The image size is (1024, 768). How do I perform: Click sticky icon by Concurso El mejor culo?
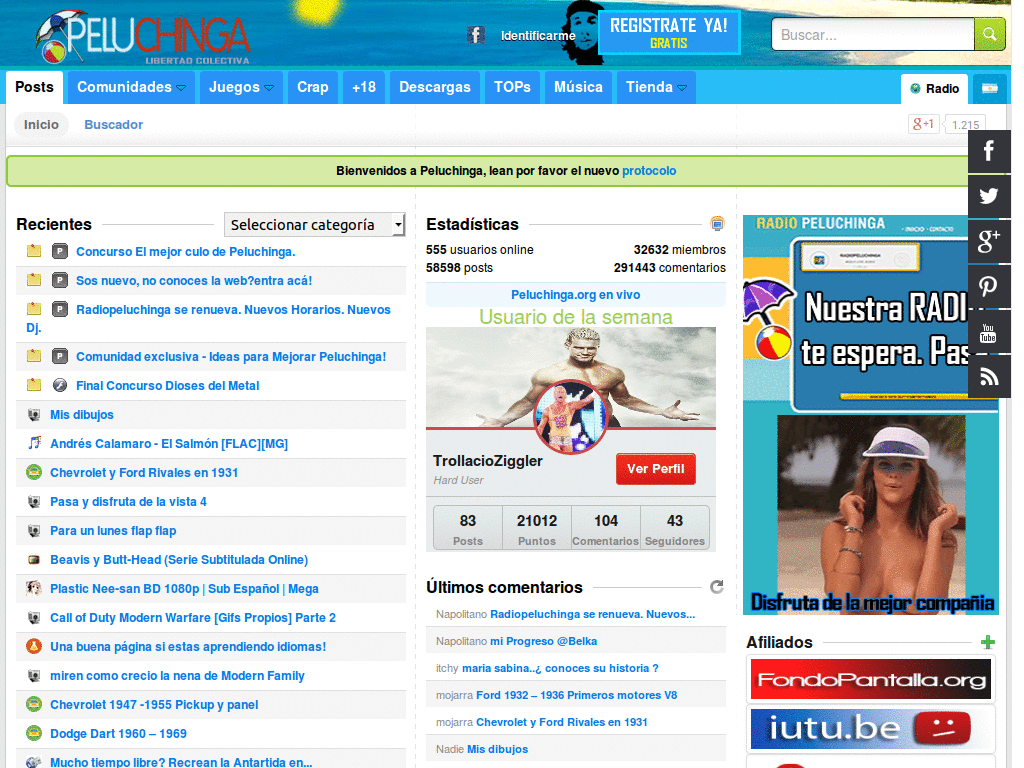[34, 251]
